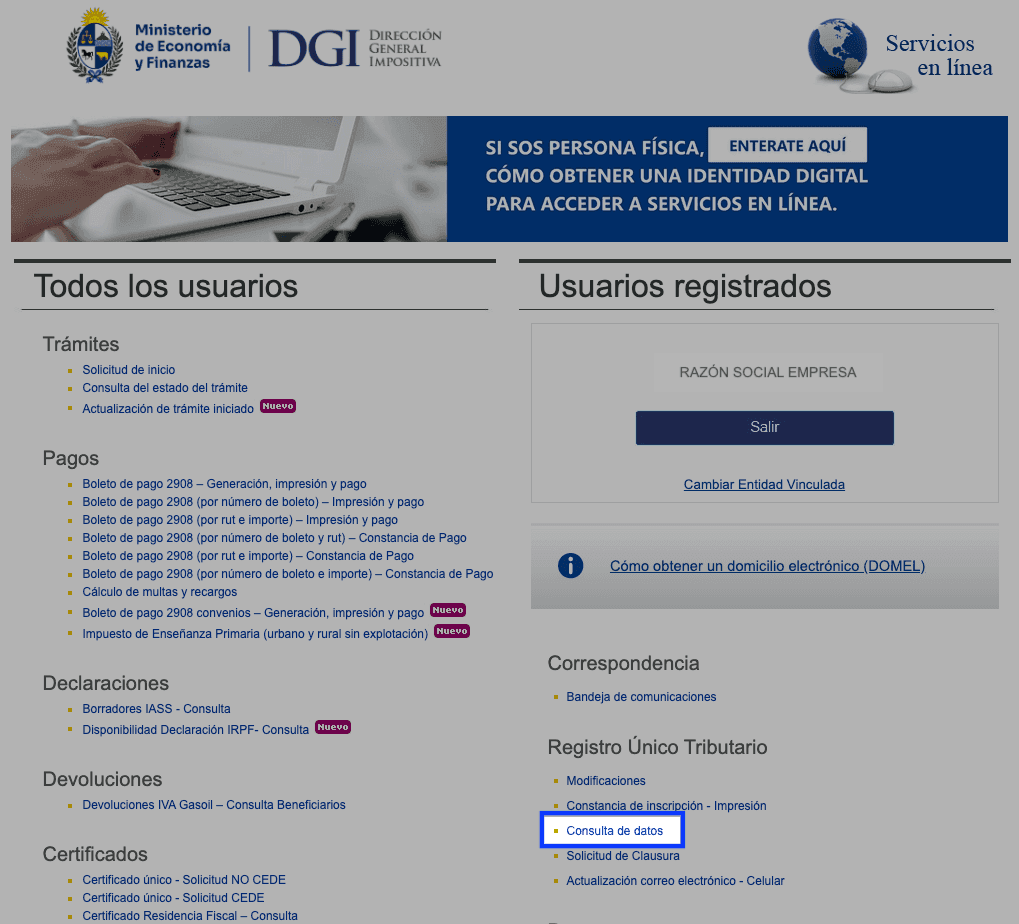Viewport: 1019px width, 924px height.
Task: Click the Usuarios registrados heading
Action: [x=685, y=287]
